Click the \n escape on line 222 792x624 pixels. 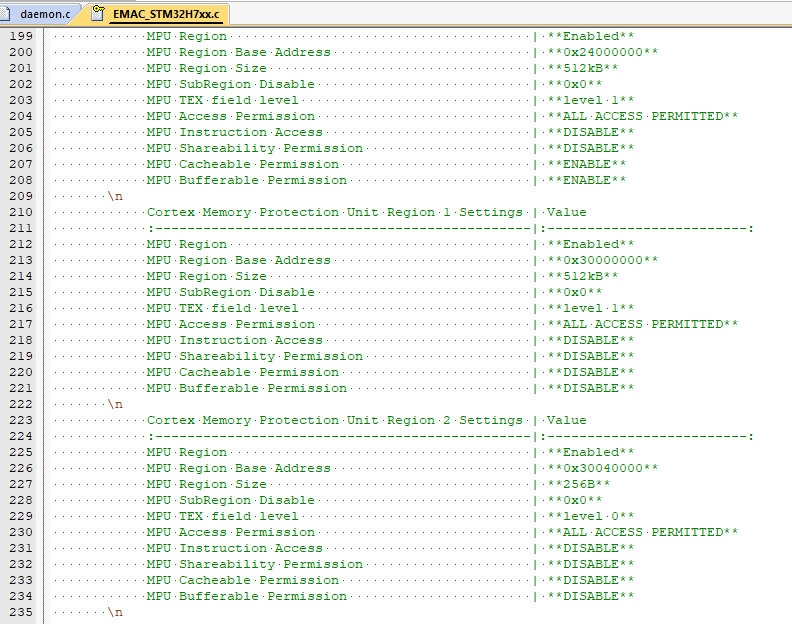click(115, 404)
